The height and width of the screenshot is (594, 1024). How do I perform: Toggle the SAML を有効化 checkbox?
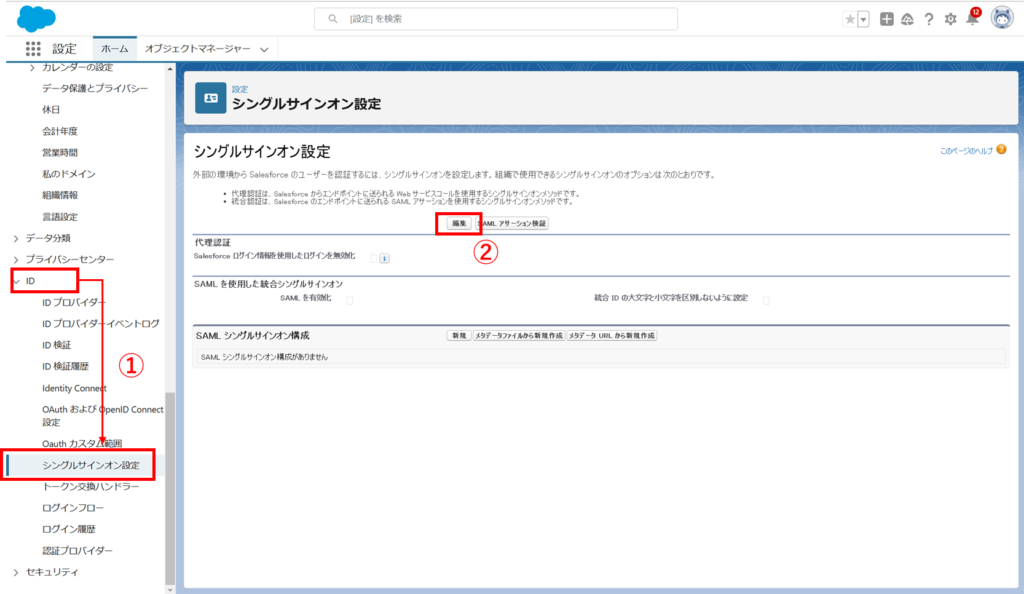point(349,300)
